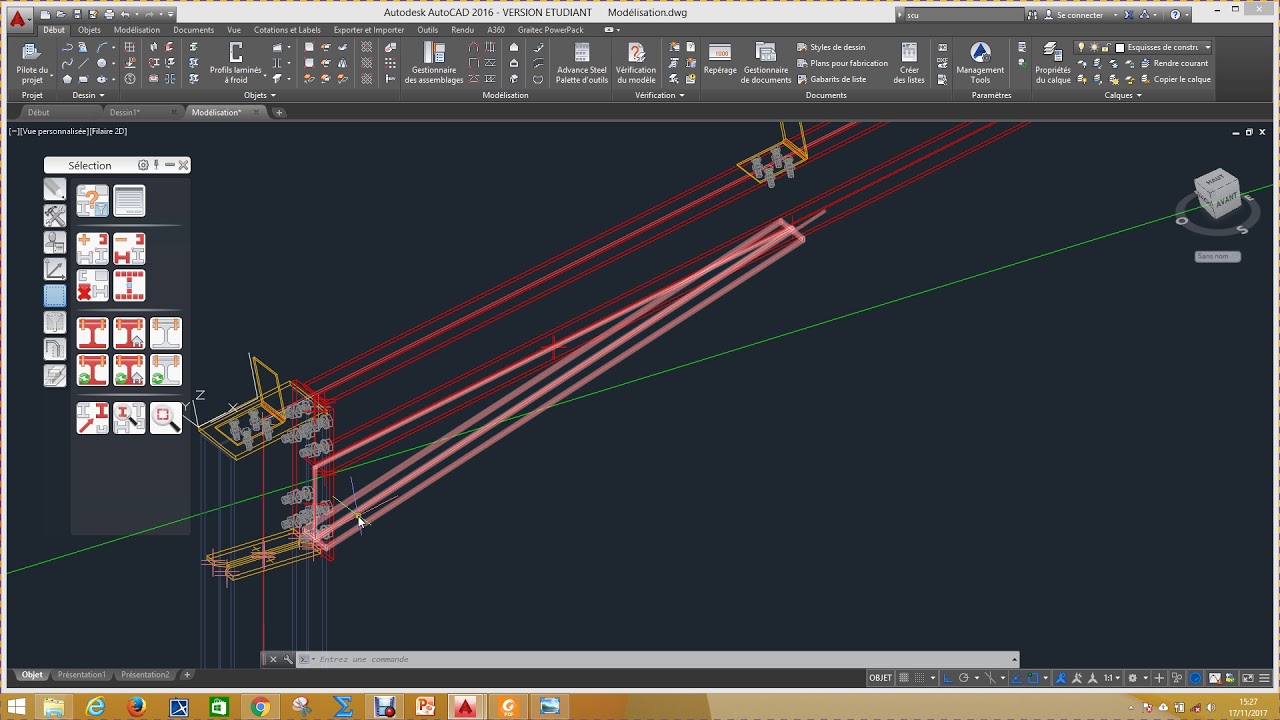This screenshot has height=720, width=1280.
Task: Click Créer des listes
Action: [909, 62]
